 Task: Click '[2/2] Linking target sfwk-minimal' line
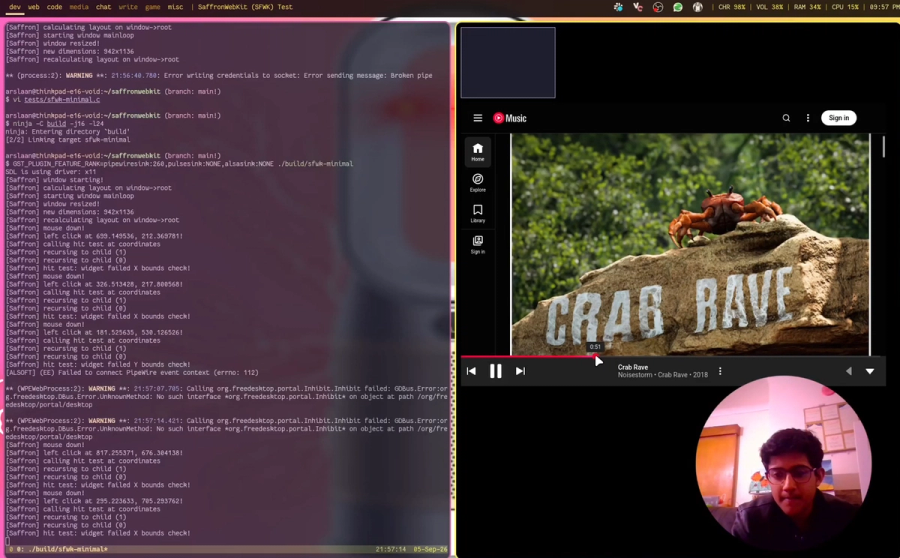68,140
